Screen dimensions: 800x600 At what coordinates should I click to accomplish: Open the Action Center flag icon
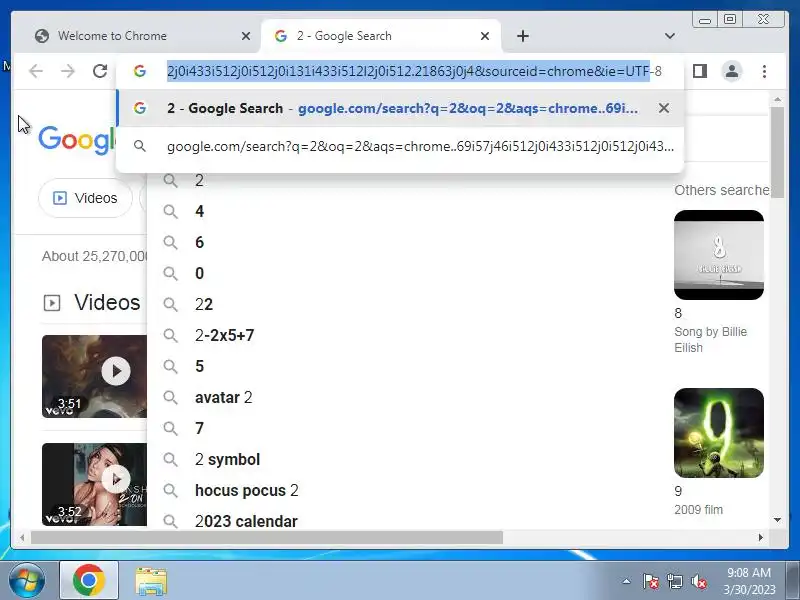tap(651, 581)
